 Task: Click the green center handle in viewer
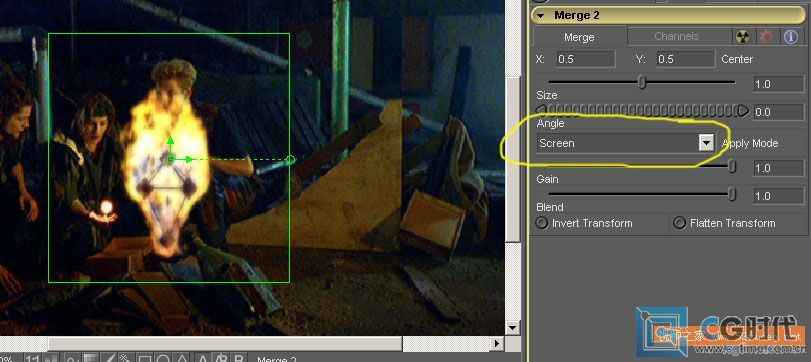pyautogui.click(x=170, y=160)
